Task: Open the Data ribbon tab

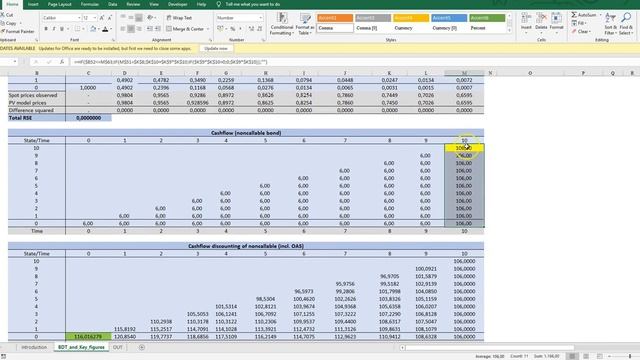Action: tap(113, 4)
